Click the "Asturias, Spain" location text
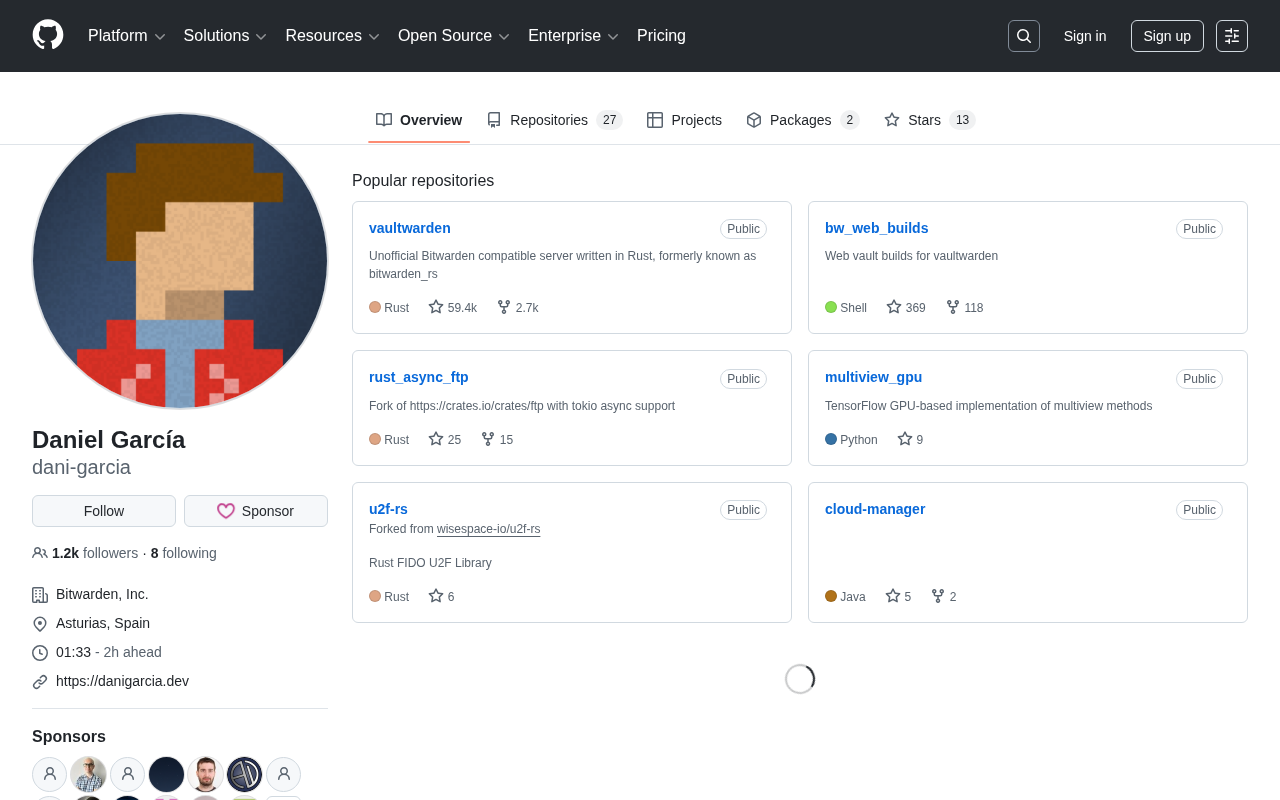This screenshot has height=800, width=1280. pos(103,623)
